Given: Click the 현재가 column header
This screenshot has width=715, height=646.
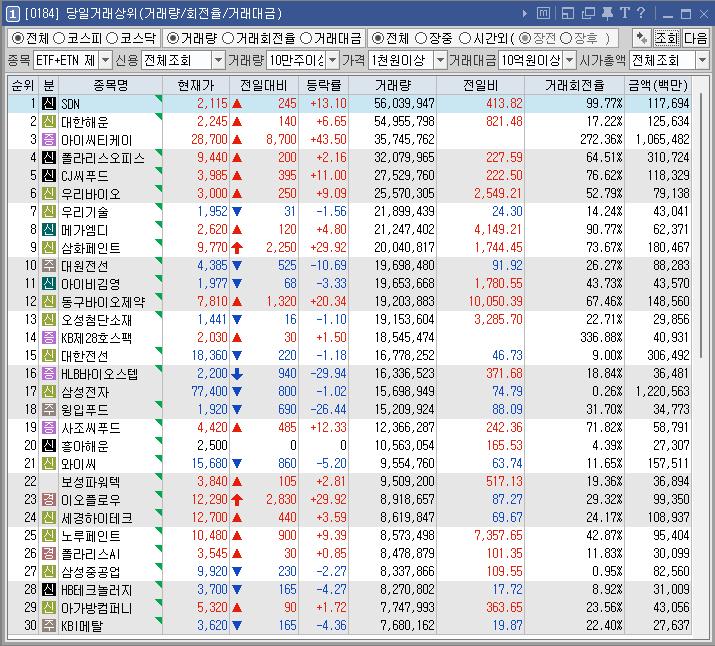Looking at the screenshot, I should [x=196, y=85].
